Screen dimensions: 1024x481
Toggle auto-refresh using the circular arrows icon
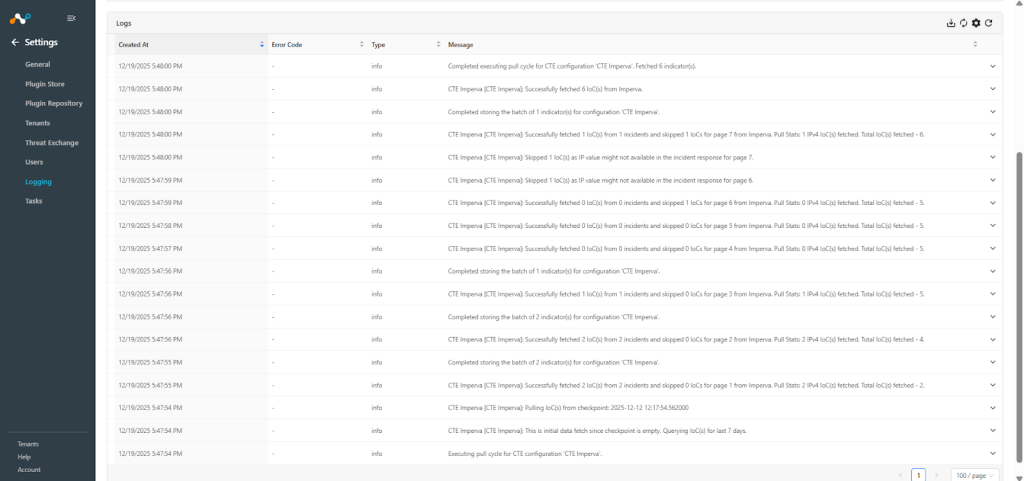(963, 23)
